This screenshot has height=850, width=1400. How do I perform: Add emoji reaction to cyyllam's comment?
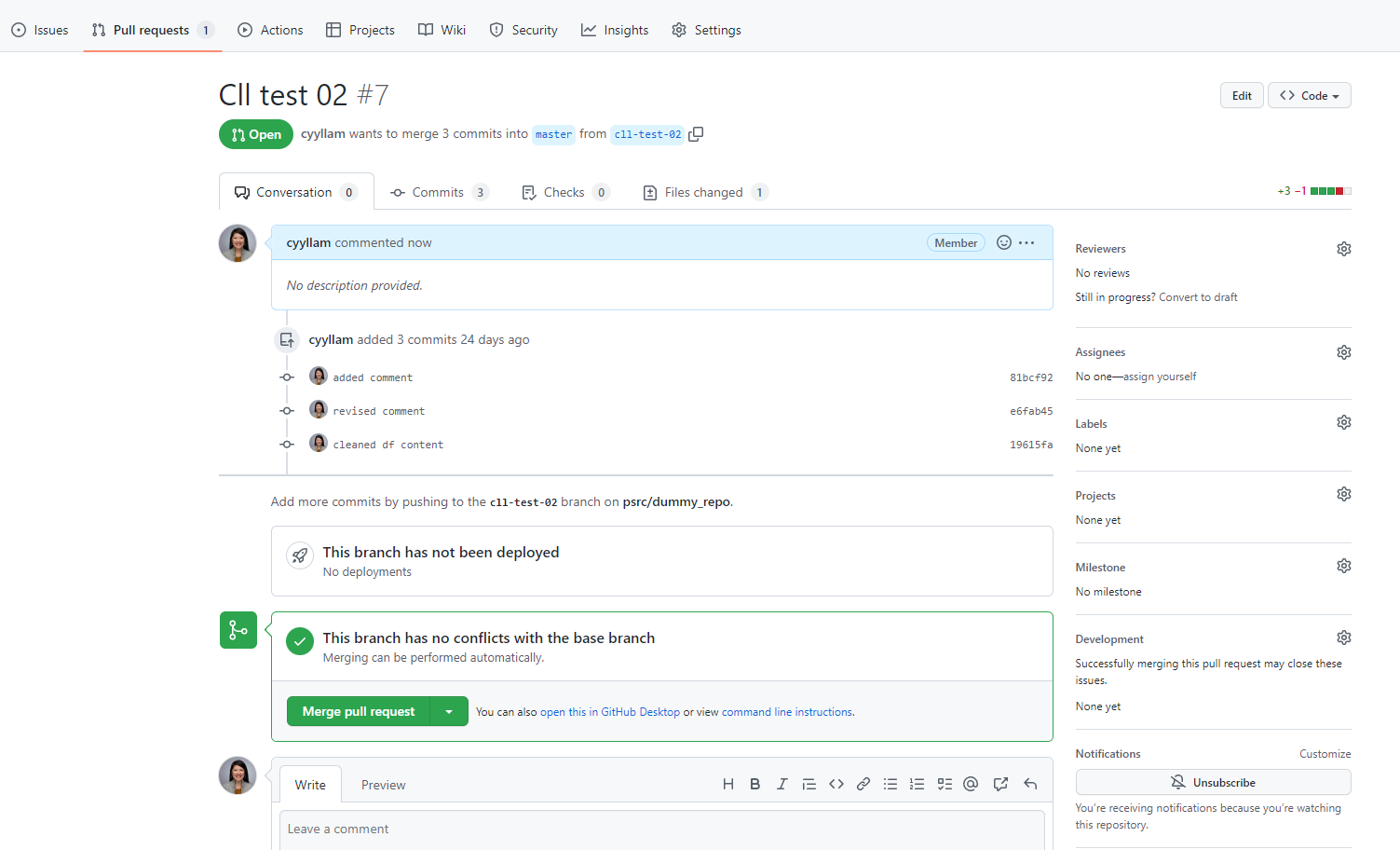point(1004,242)
